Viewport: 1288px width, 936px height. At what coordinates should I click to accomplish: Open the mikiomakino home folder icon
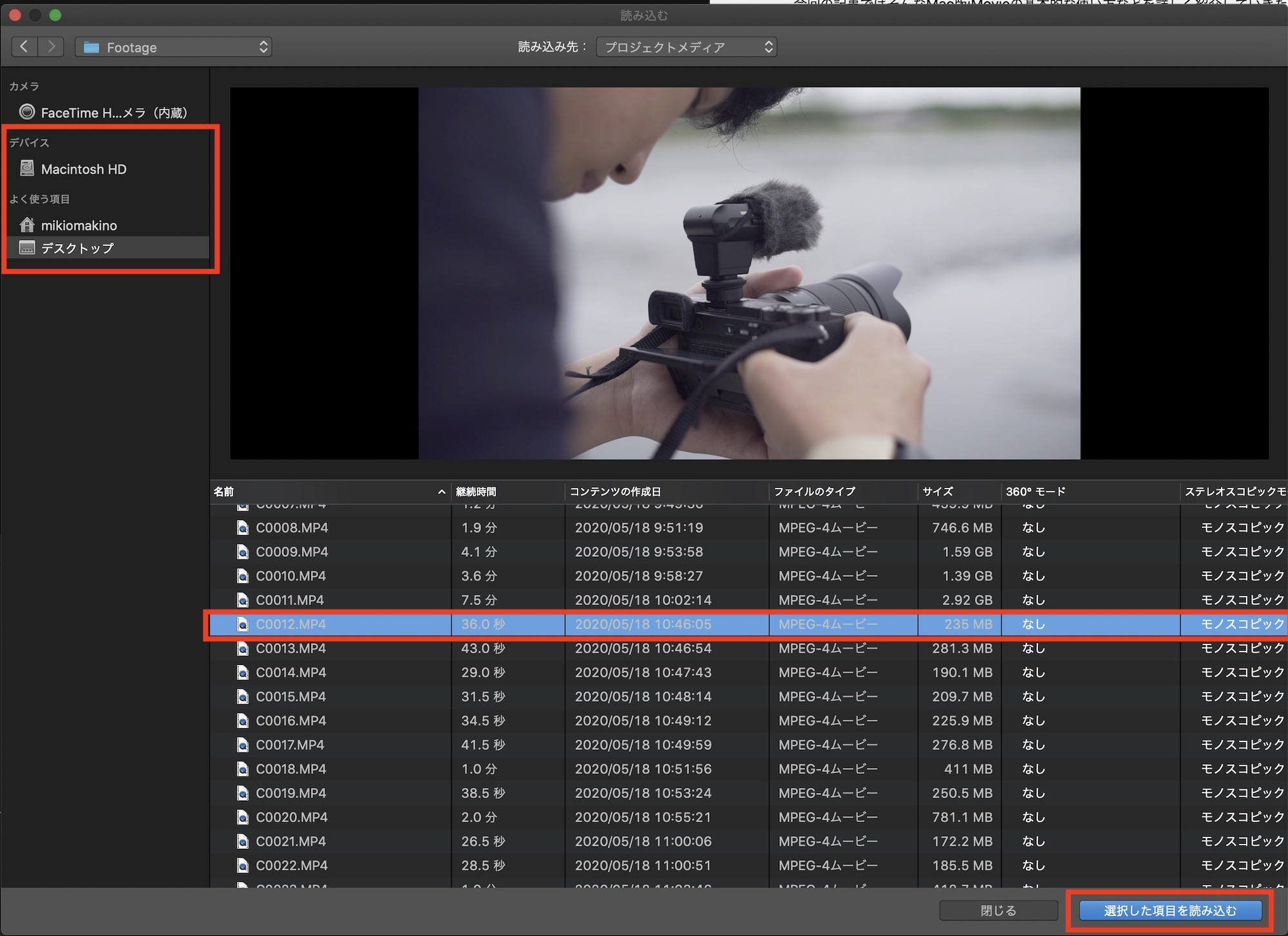tap(27, 225)
